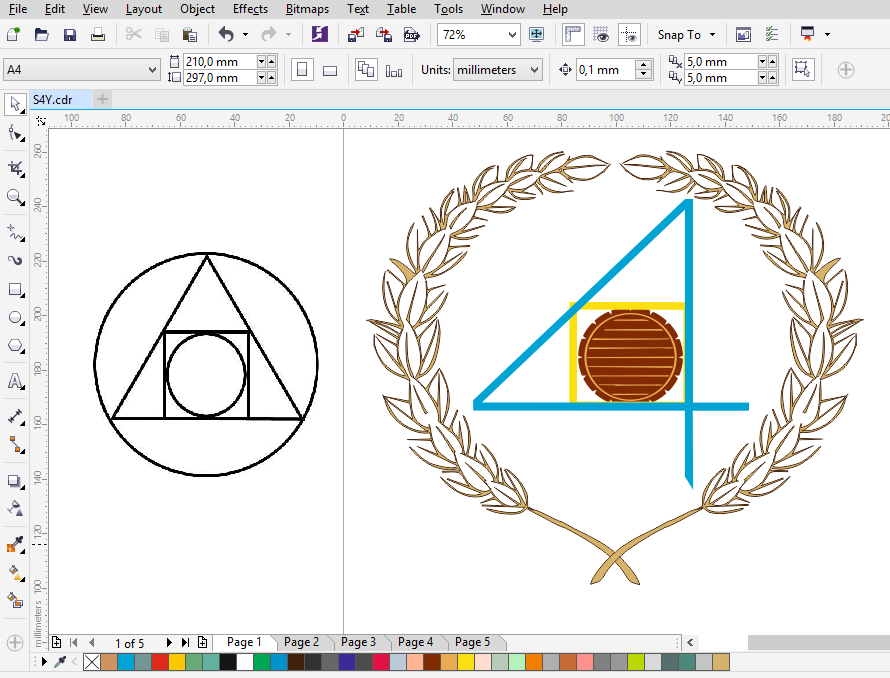Click the Publish to PDF icon
The image size is (890, 678).
[412, 35]
